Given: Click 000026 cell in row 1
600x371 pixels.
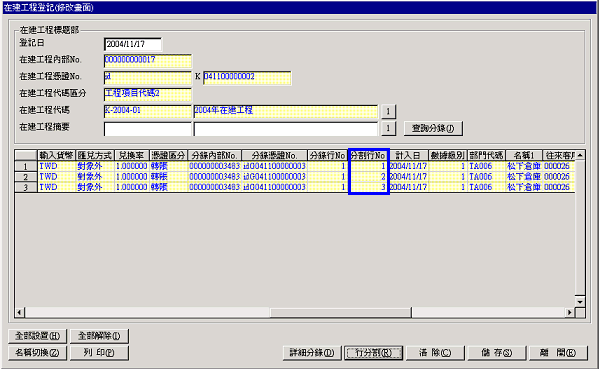Looking at the screenshot, I should (x=559, y=166).
